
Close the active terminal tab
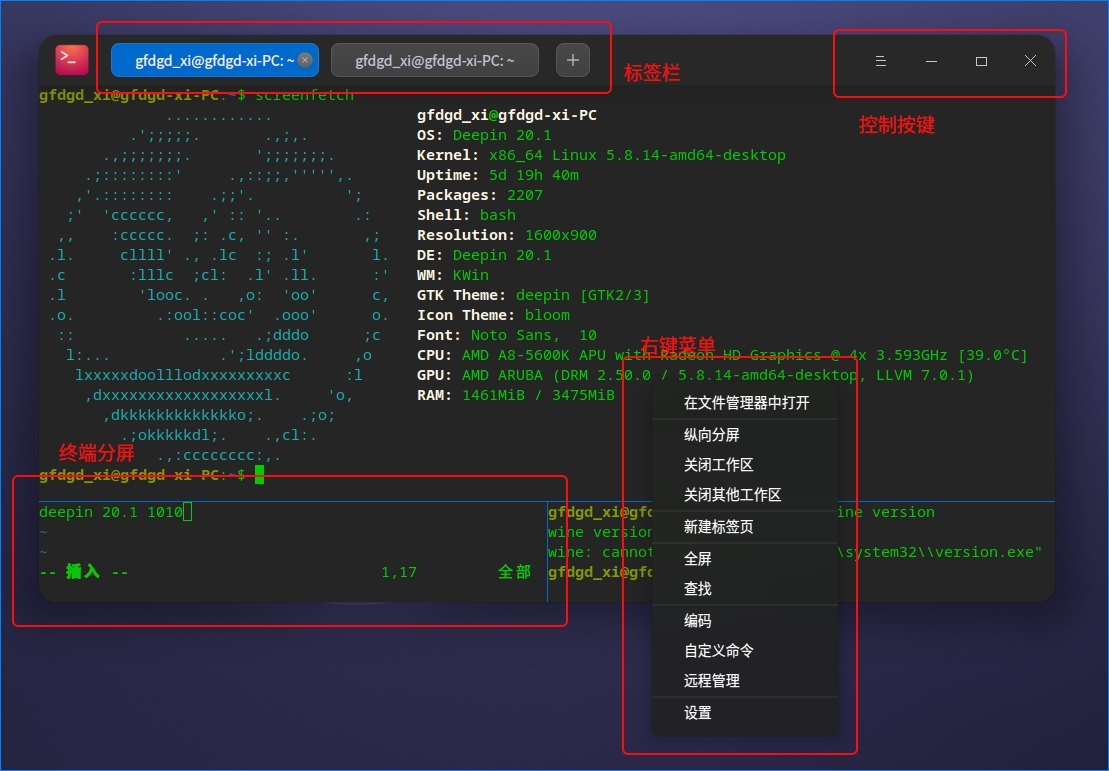[305, 60]
